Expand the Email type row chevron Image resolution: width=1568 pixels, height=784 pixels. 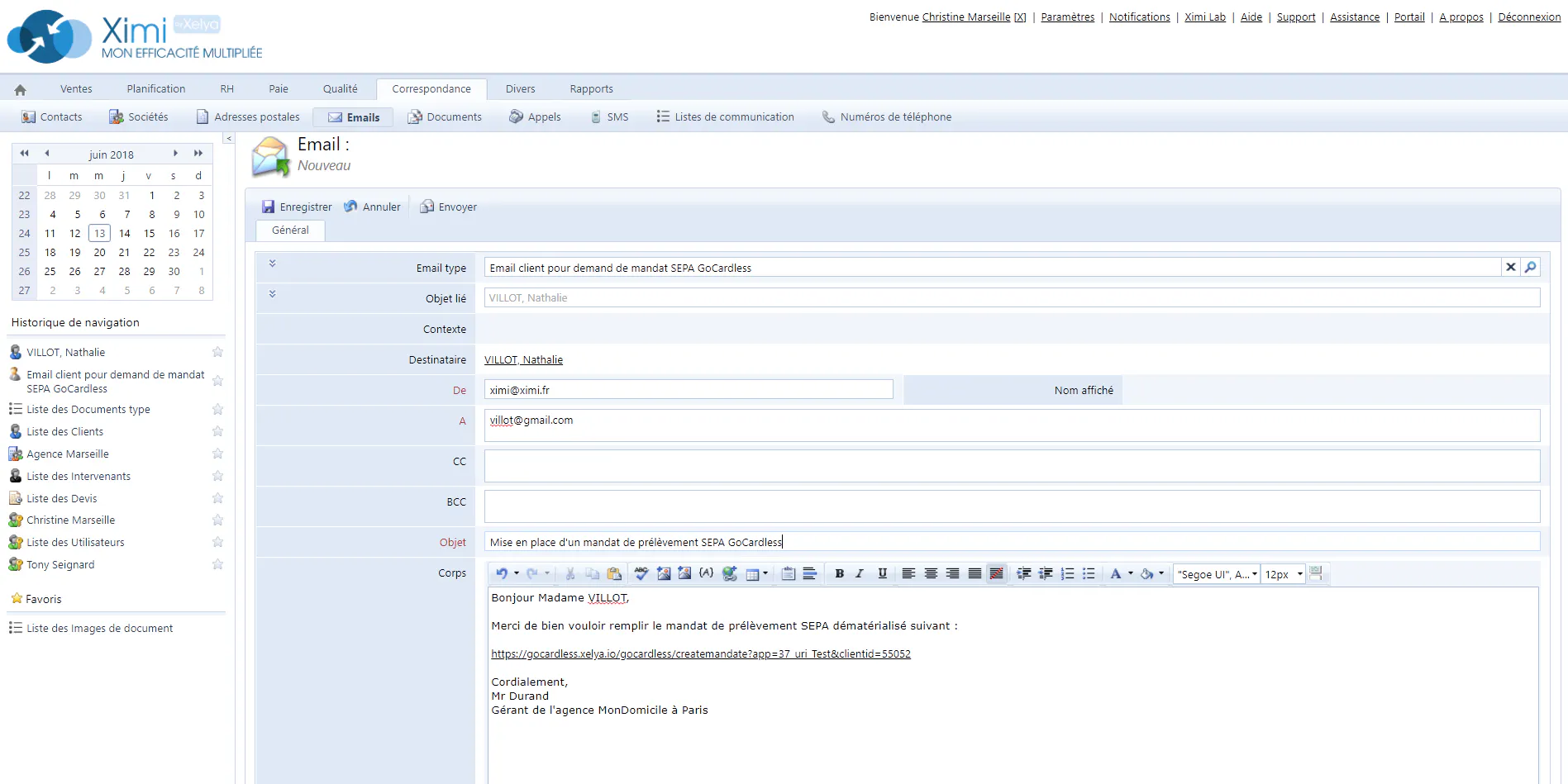click(272, 264)
